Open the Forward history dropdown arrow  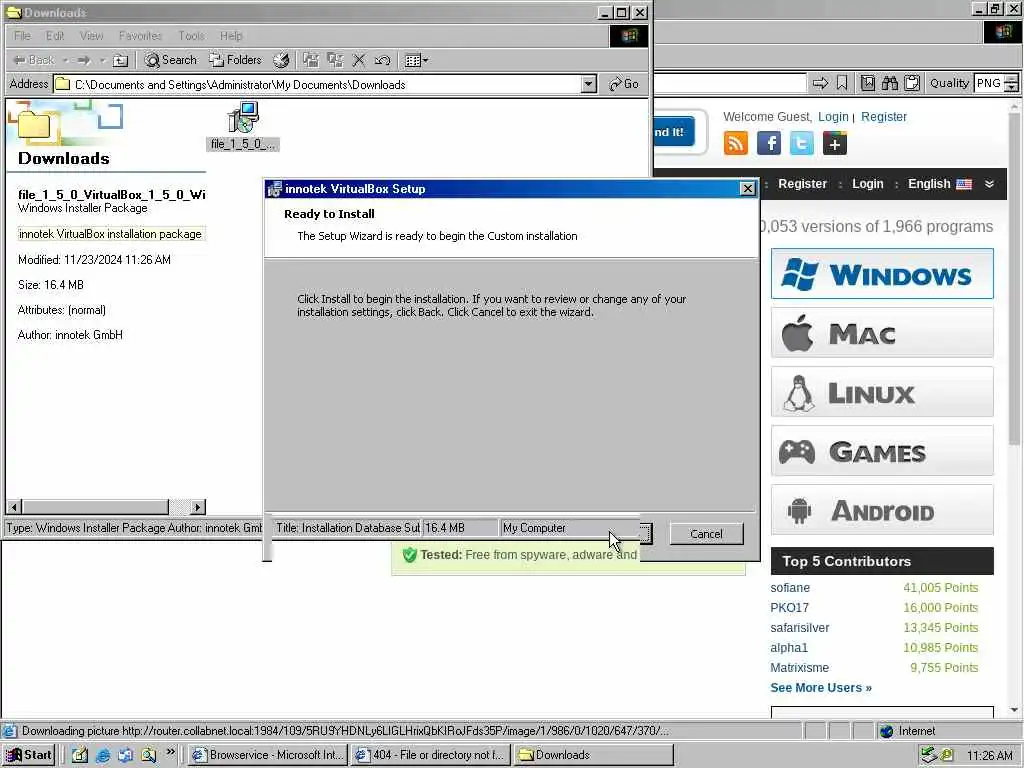(x=103, y=60)
